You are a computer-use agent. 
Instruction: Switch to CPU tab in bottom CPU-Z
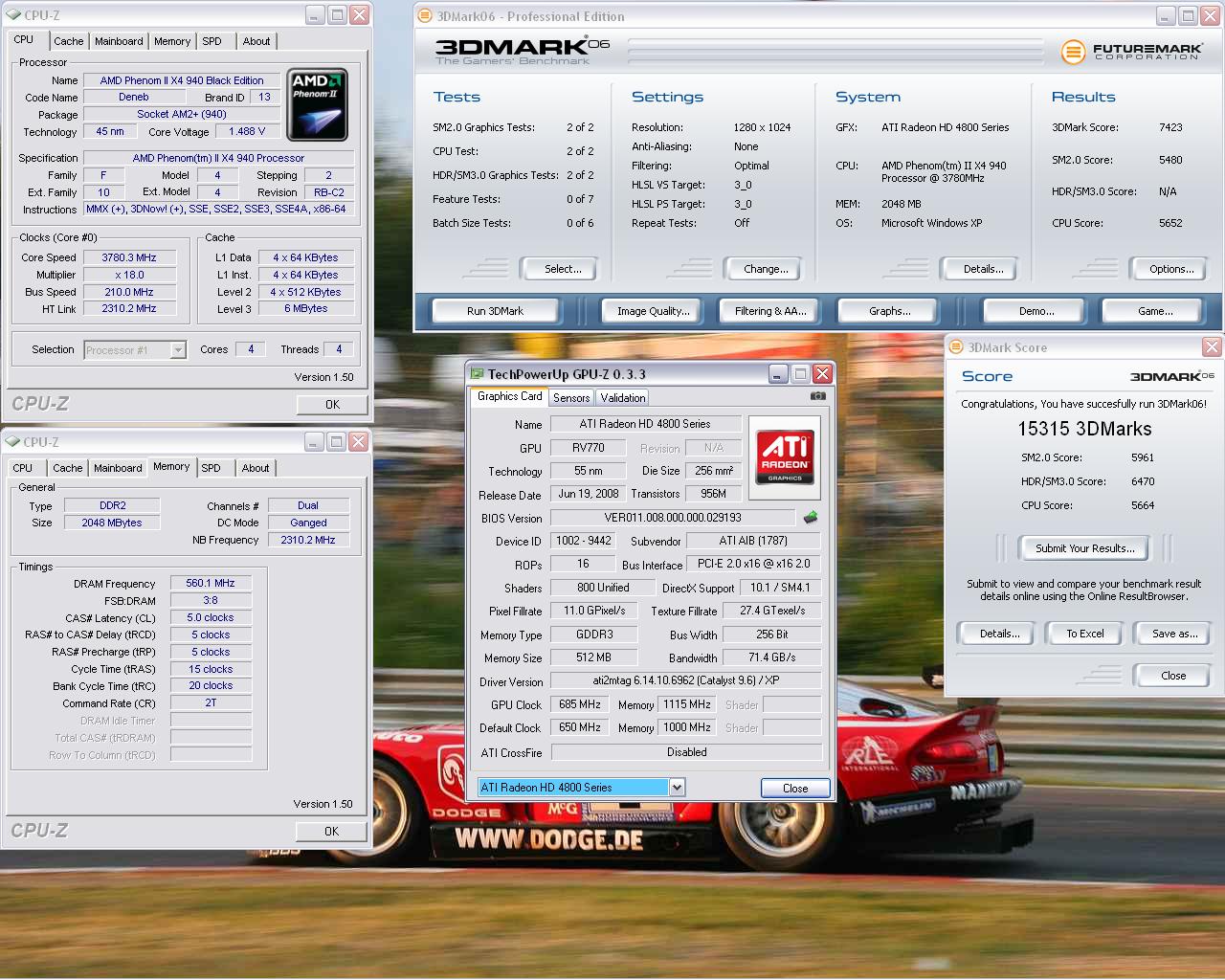click(x=23, y=468)
